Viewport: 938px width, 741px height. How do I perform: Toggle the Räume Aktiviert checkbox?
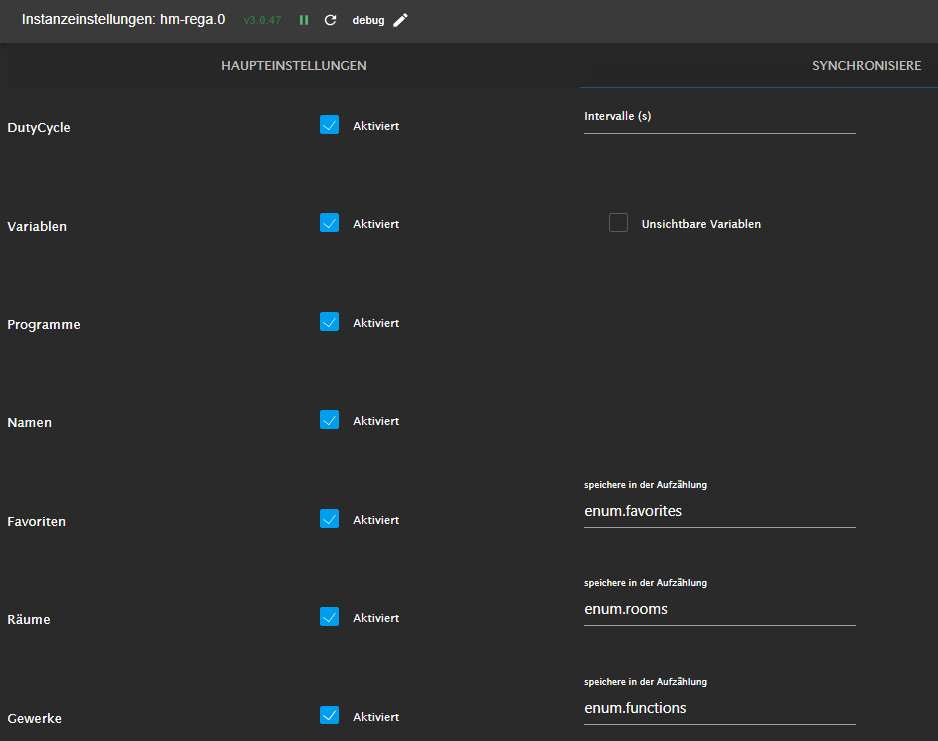(330, 617)
